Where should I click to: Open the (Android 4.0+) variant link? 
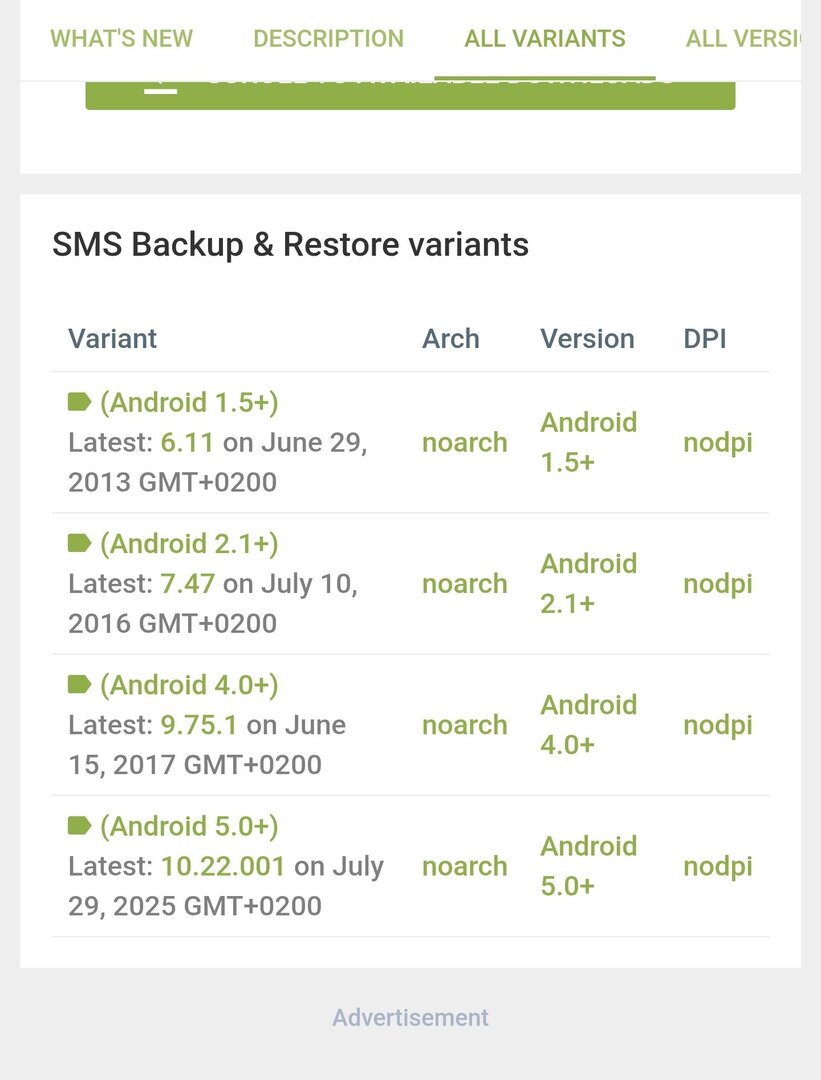189,684
